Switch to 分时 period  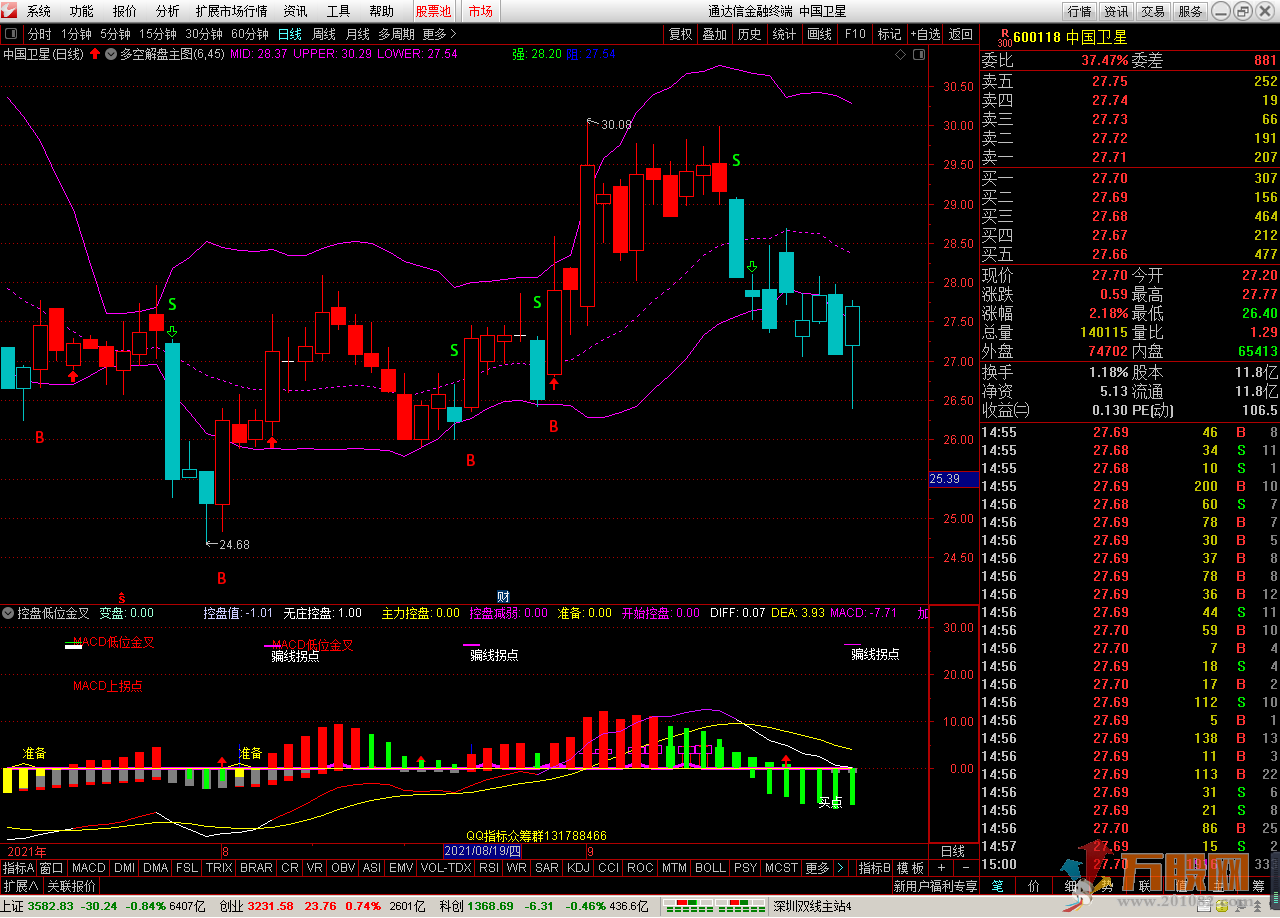tap(39, 34)
